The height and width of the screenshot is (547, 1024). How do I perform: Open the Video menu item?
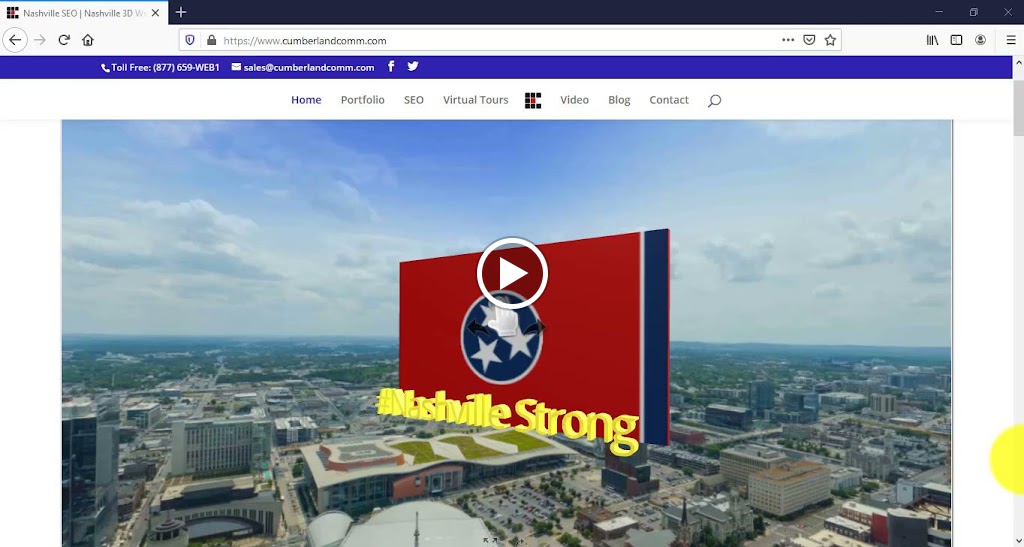point(574,100)
